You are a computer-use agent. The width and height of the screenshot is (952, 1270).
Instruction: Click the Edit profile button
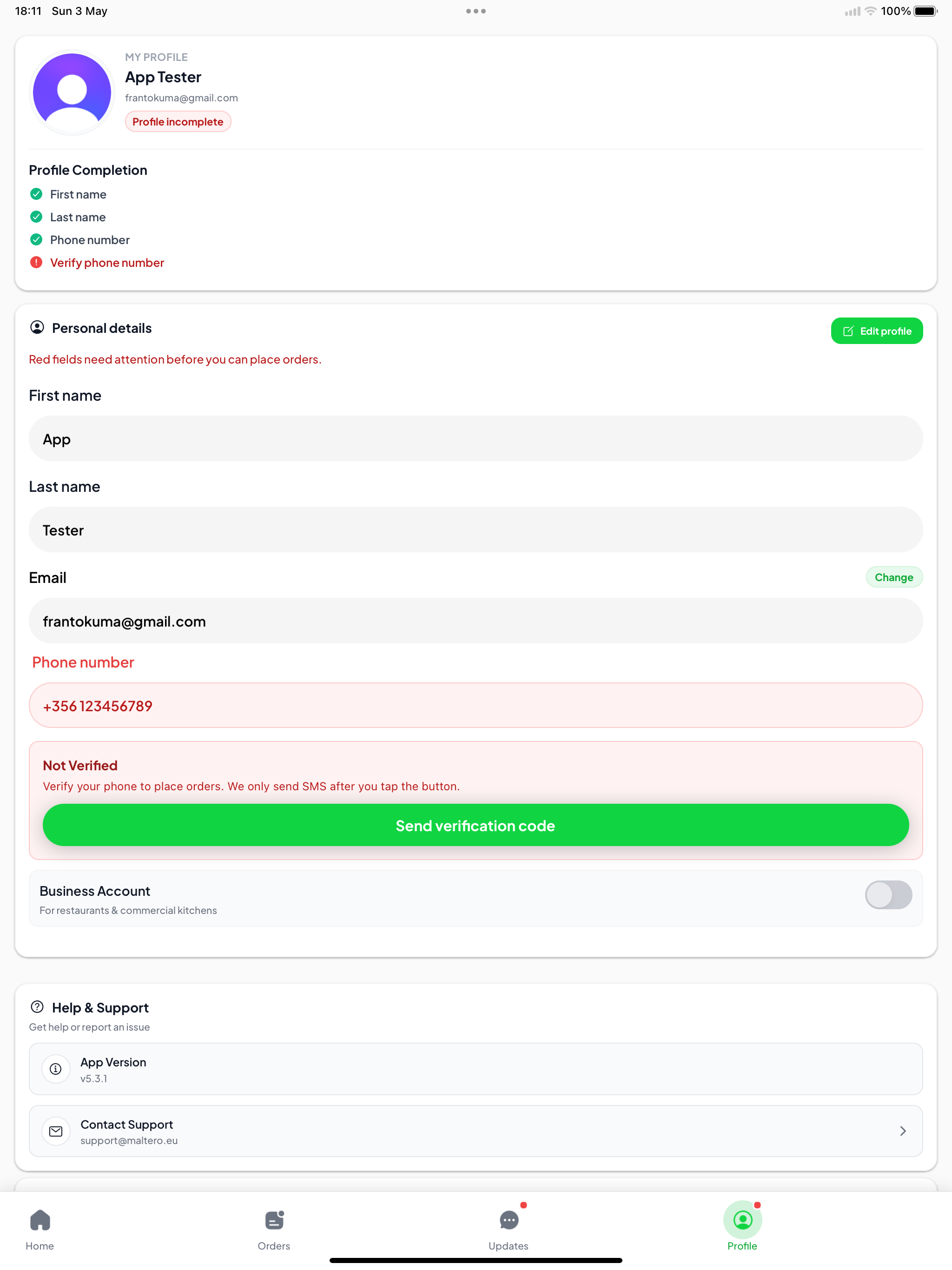[876, 331]
